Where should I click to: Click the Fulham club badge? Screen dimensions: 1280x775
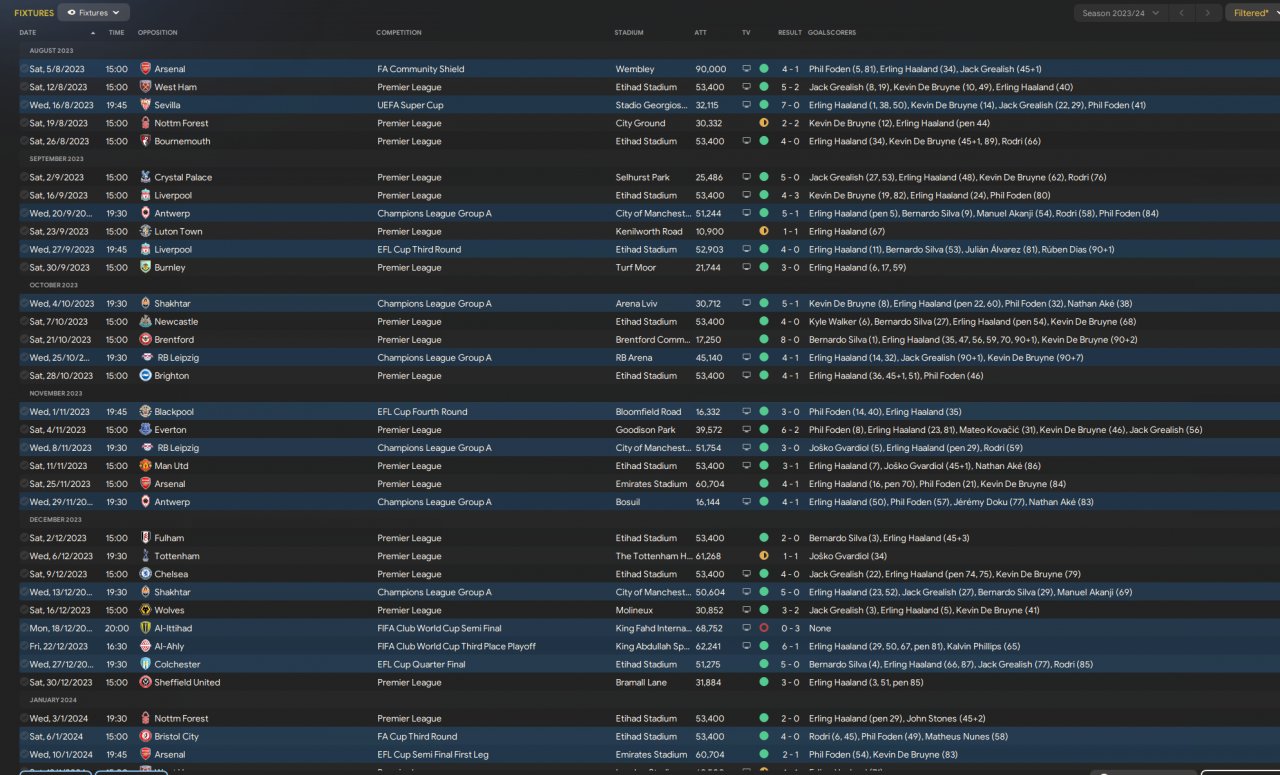(146, 537)
